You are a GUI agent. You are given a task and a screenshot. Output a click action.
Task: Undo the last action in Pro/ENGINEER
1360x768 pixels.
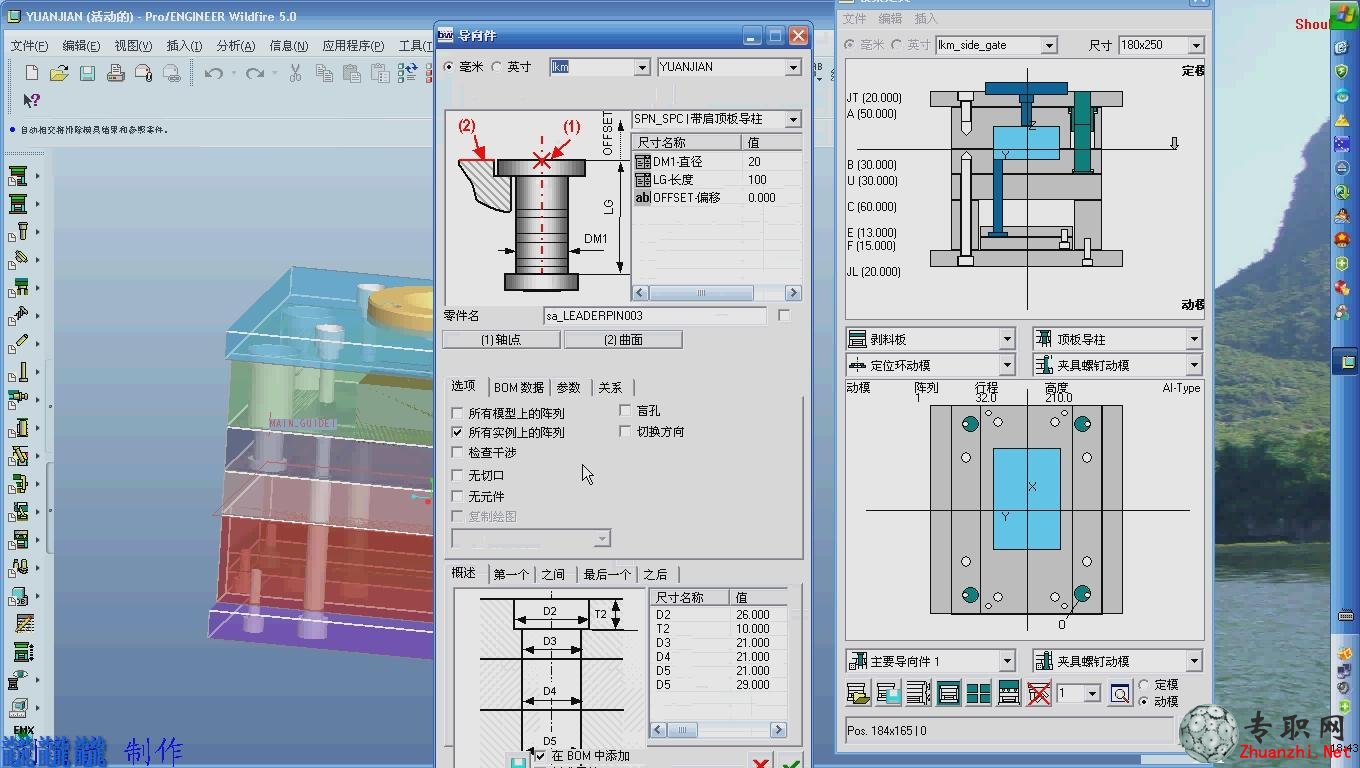point(213,73)
